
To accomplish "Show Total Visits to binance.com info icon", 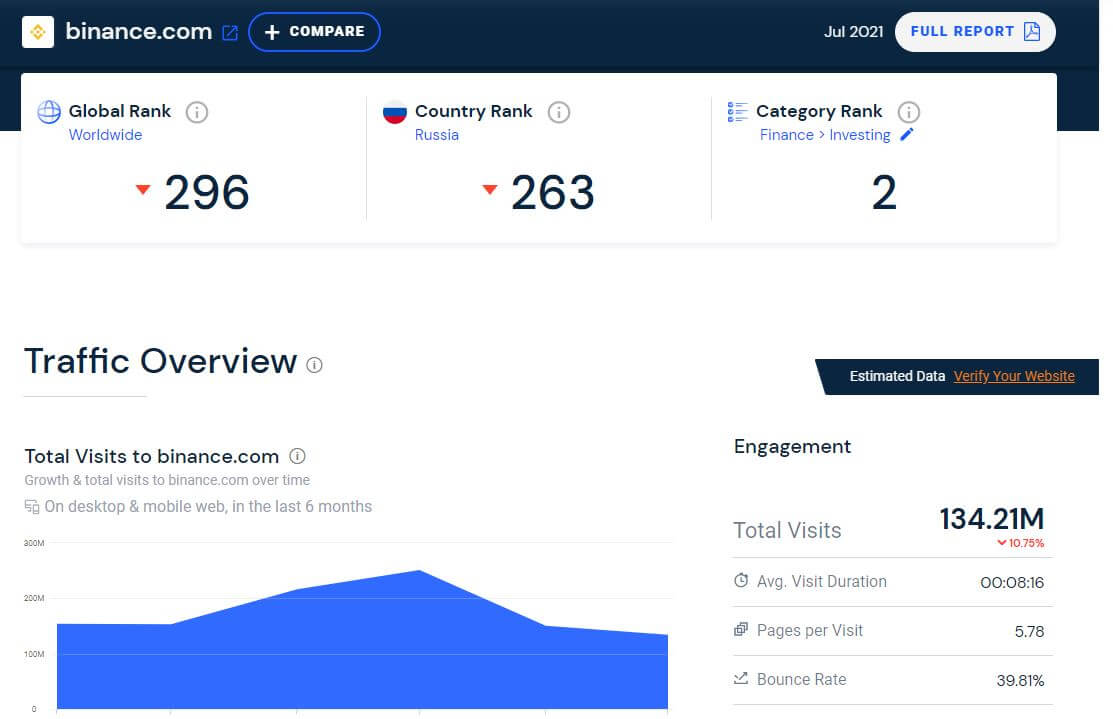I will 297,456.
